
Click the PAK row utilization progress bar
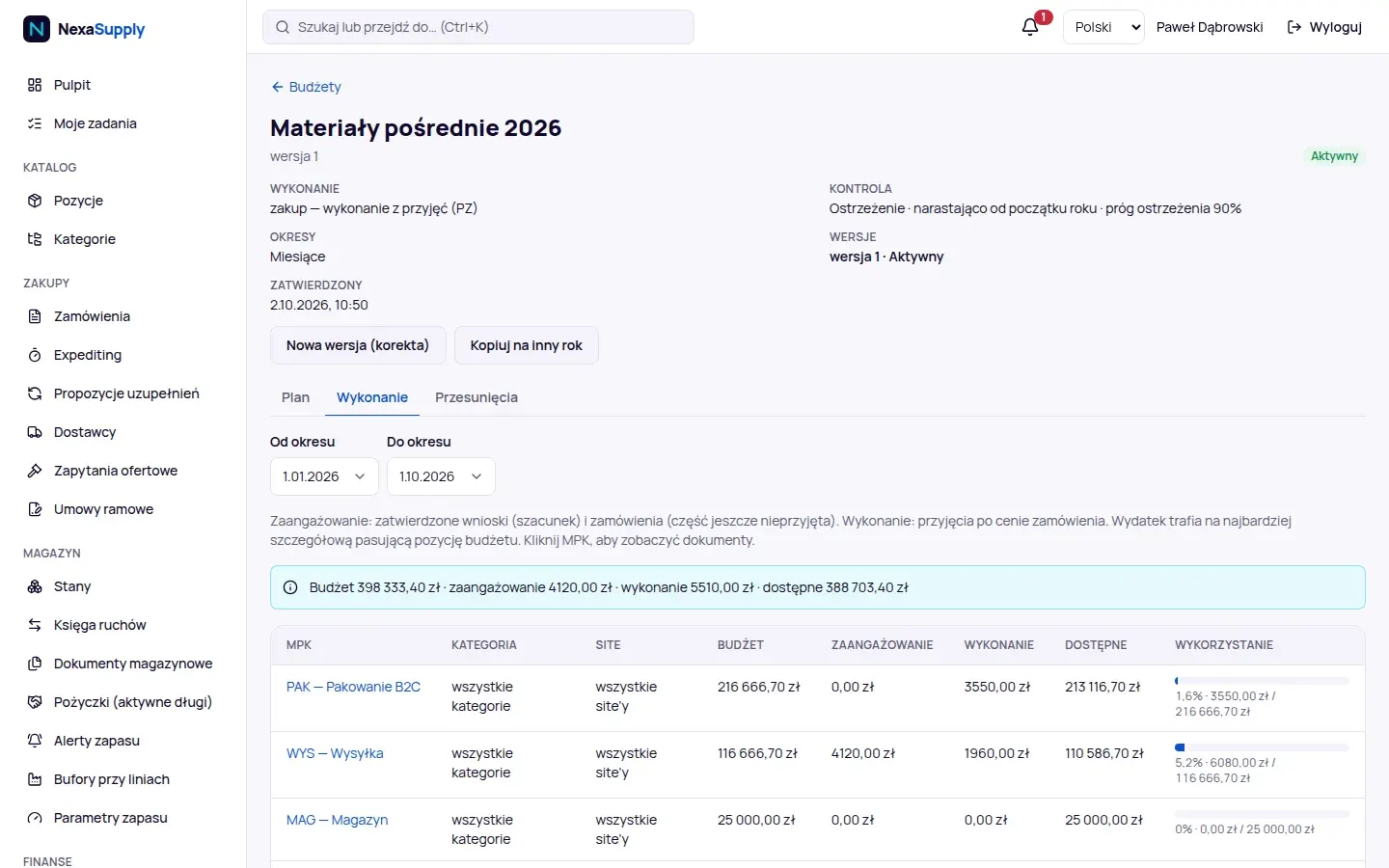pyautogui.click(x=1262, y=681)
